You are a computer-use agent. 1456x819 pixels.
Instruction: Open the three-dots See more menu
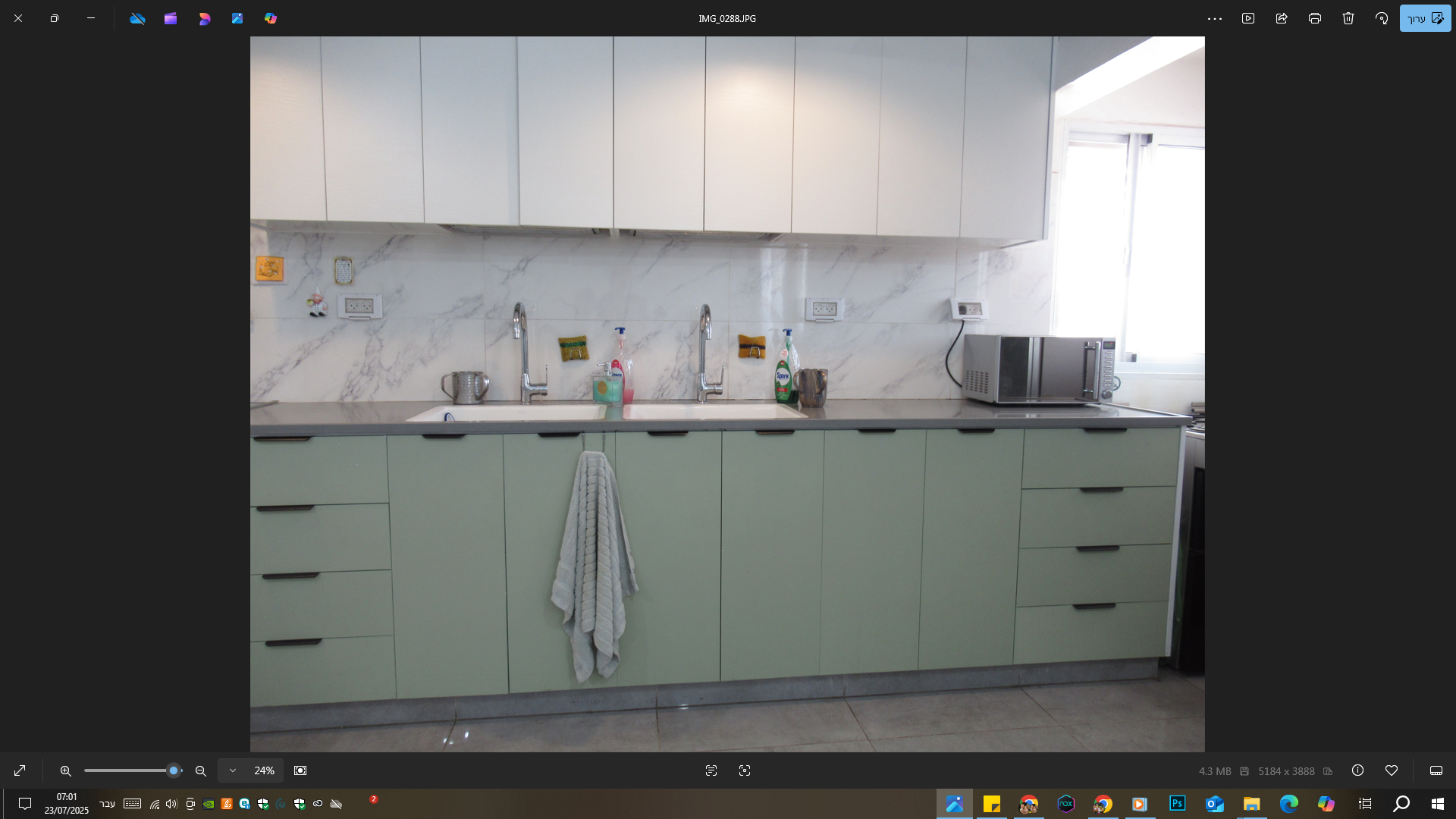point(1215,18)
